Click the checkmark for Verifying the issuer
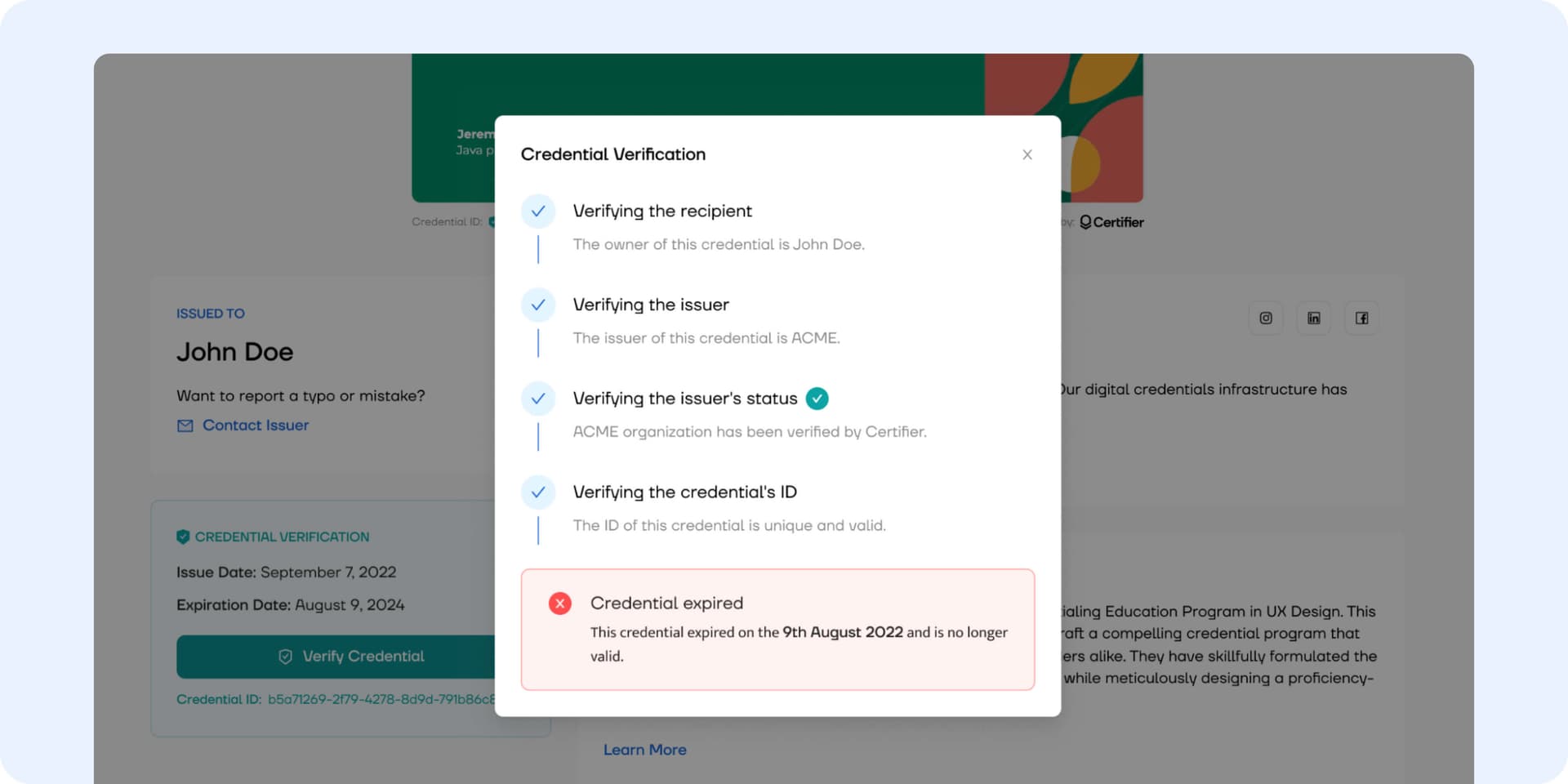This screenshot has height=784, width=1568. pos(538,305)
